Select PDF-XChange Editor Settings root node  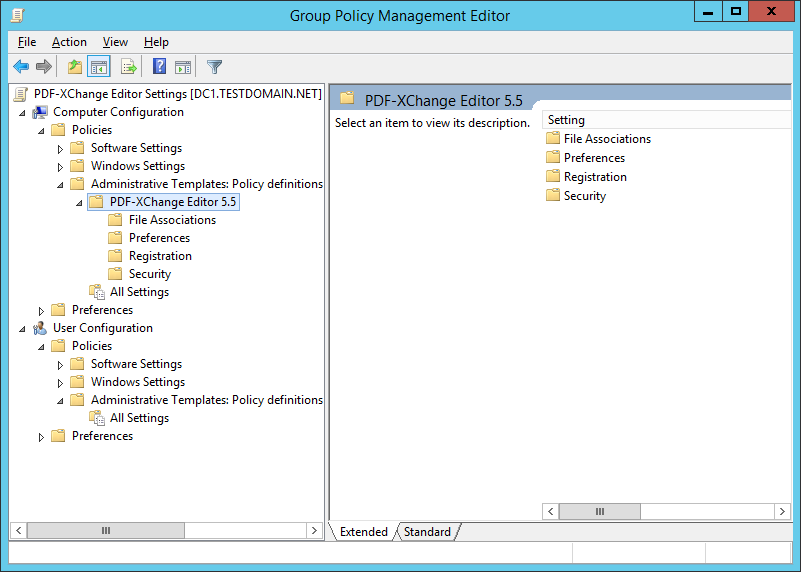(x=178, y=94)
